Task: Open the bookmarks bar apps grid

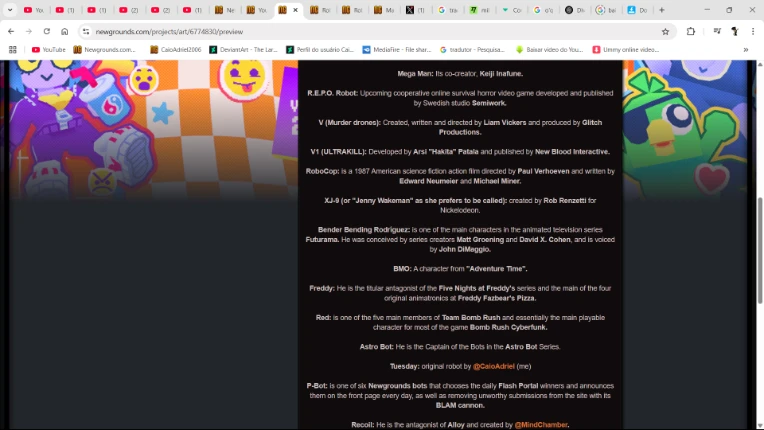Action: [13, 50]
